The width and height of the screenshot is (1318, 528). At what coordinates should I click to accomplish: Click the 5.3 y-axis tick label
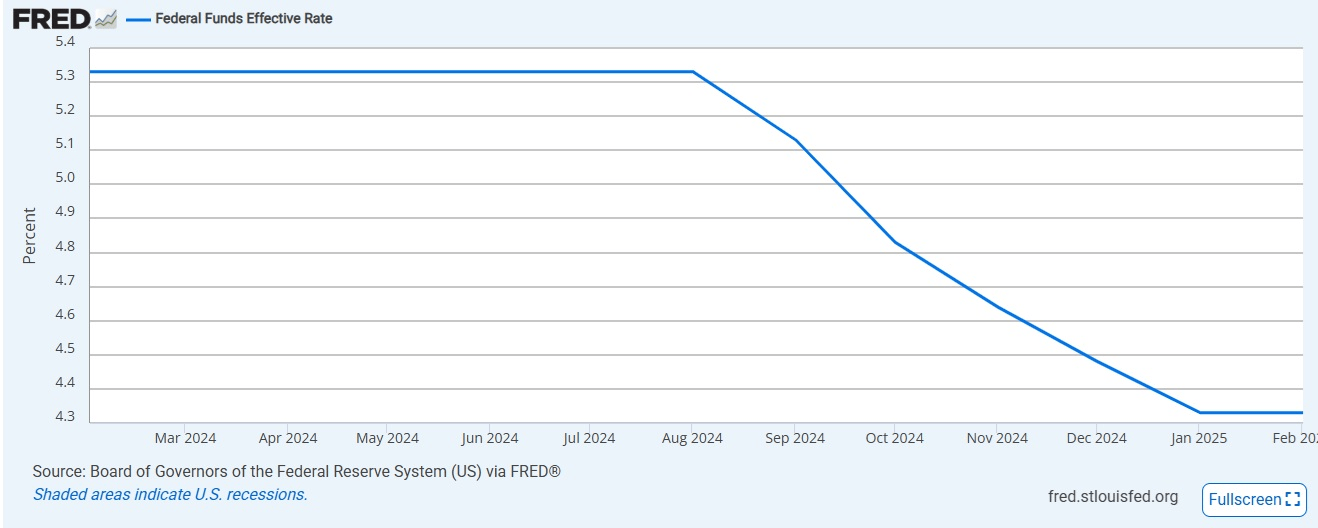tap(65, 76)
